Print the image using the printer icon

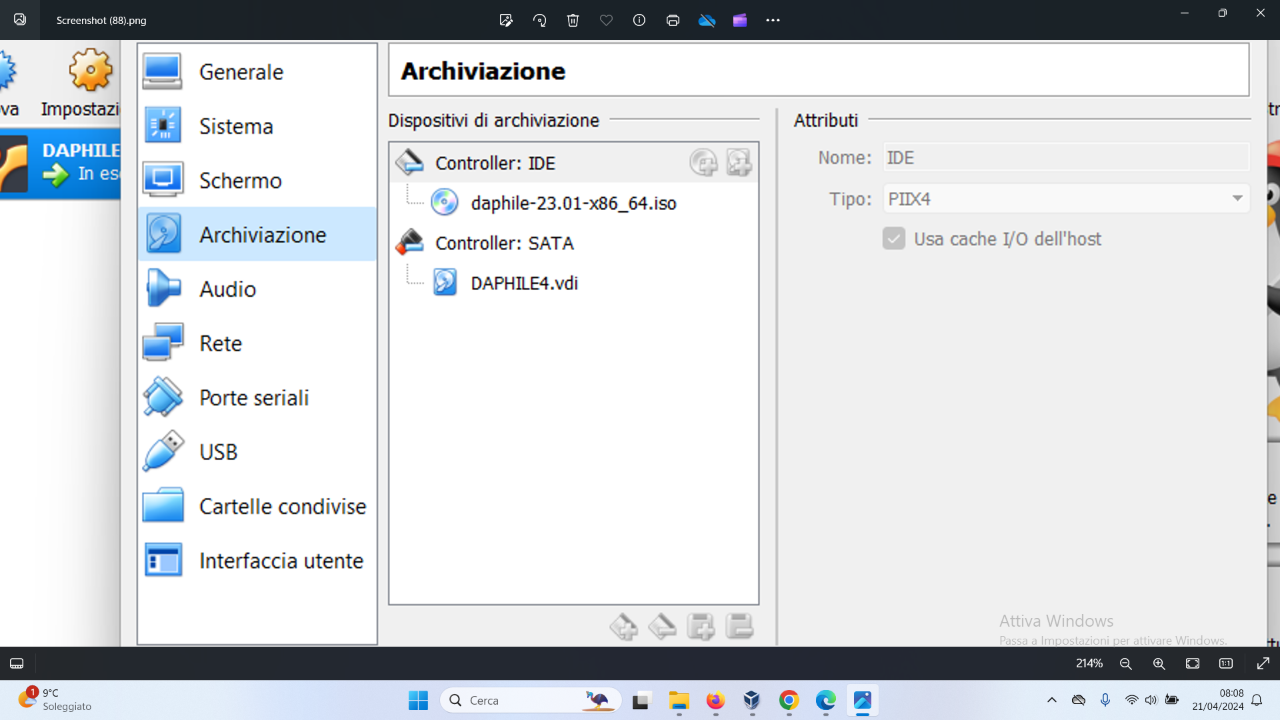(673, 20)
